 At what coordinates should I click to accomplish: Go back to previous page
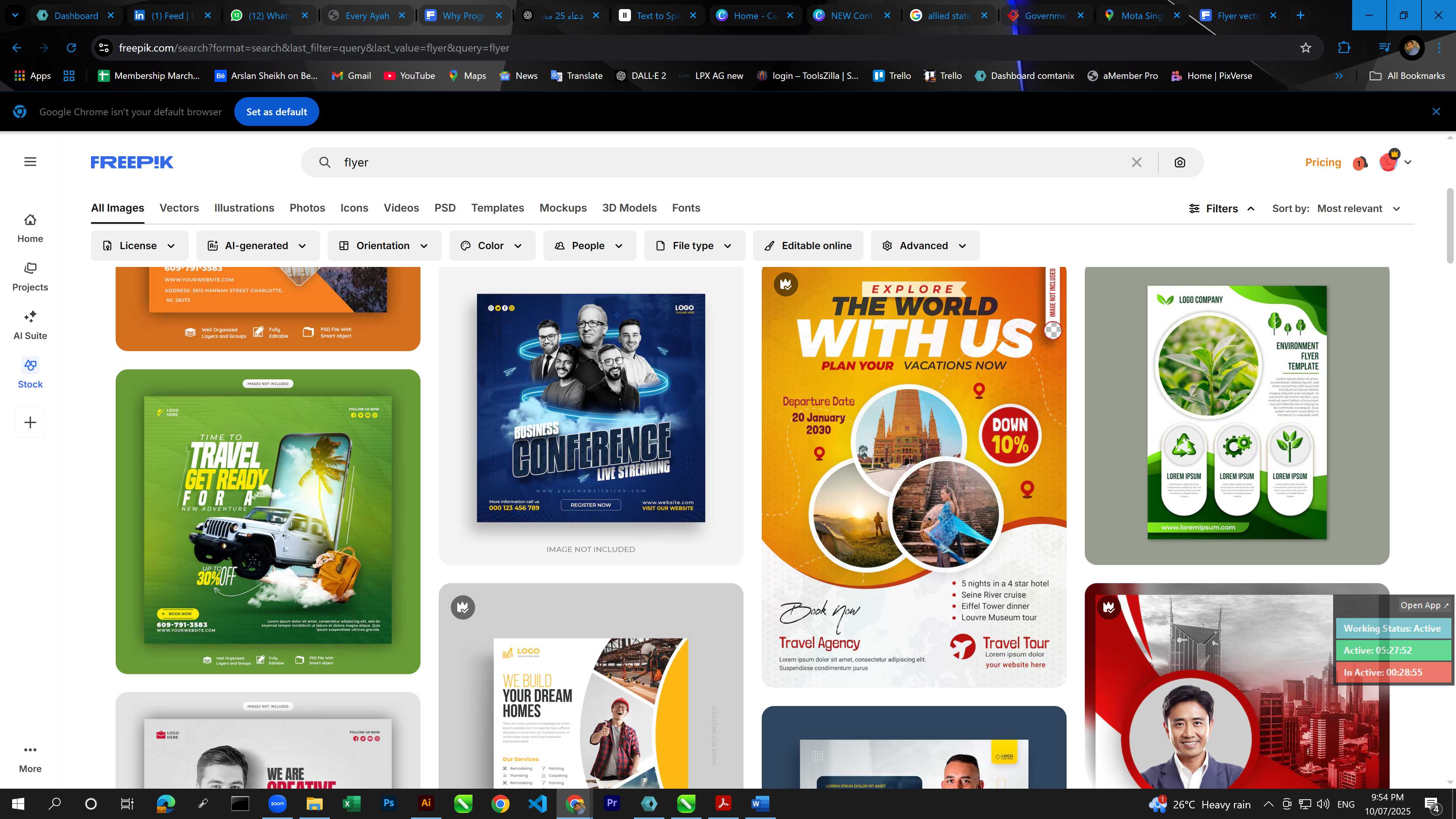(17, 48)
